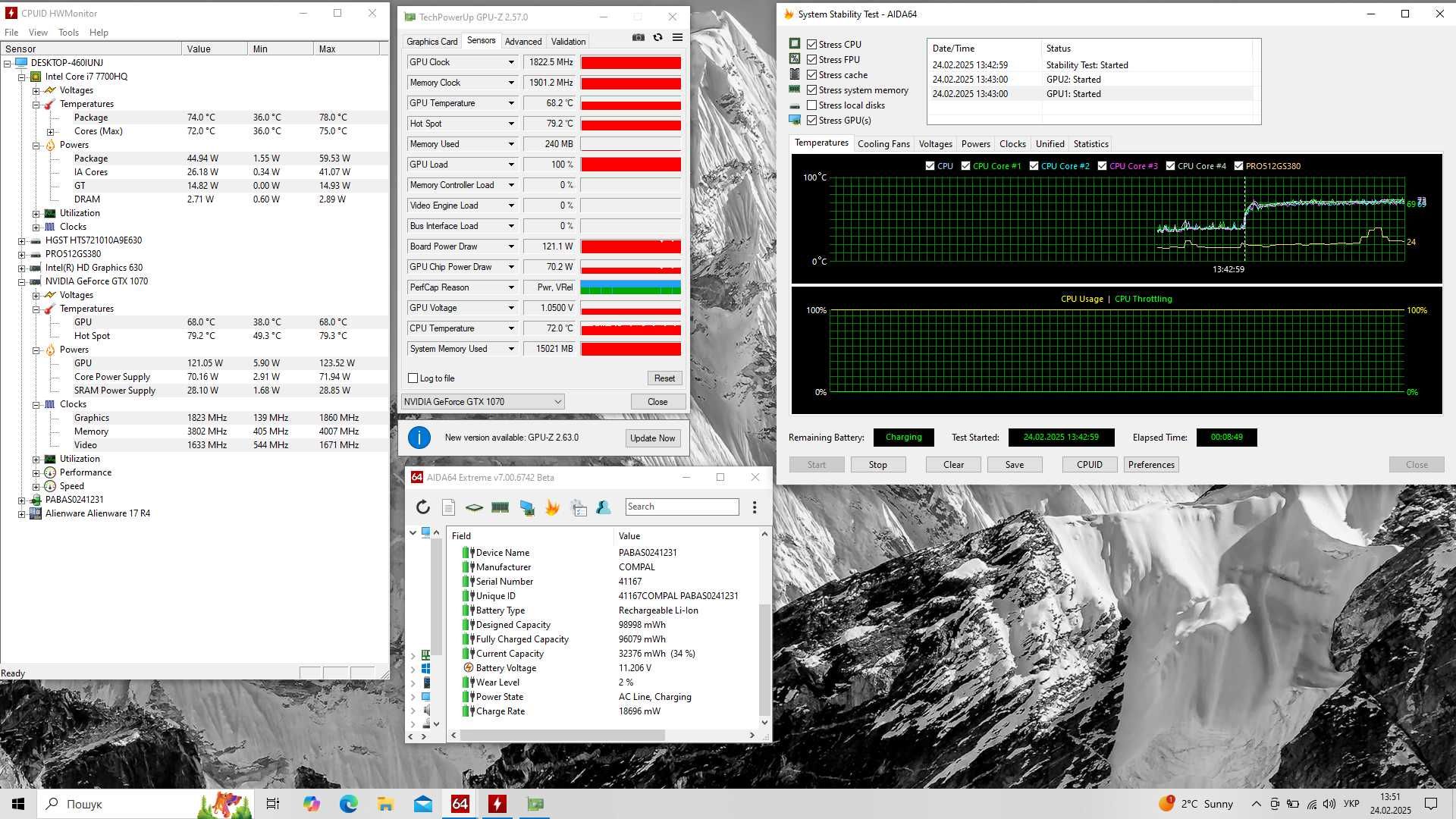Click the checklist preferences icon in AIDA64 toolbar
The image size is (1456, 819).
pyautogui.click(x=579, y=507)
